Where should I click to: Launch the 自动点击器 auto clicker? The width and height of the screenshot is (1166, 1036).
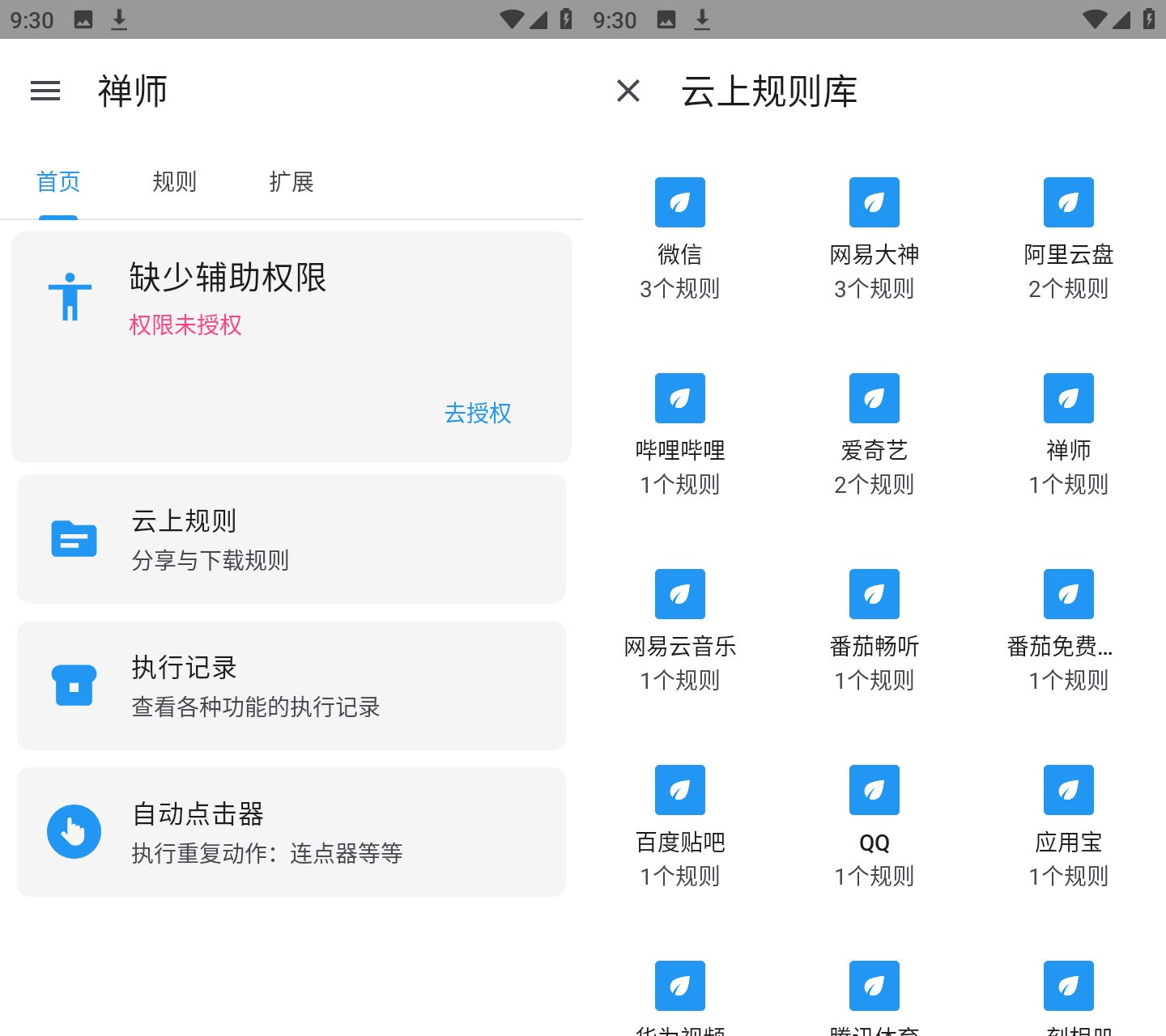[x=291, y=832]
